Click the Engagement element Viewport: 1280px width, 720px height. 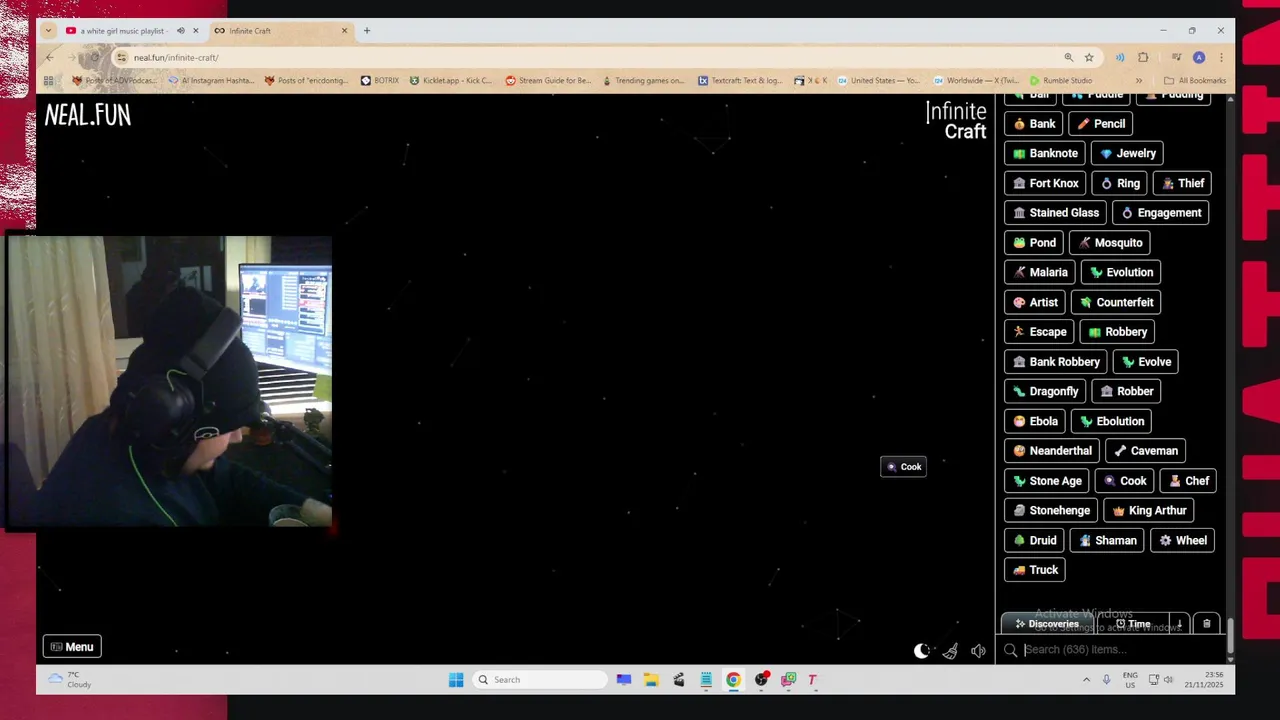tap(1161, 213)
